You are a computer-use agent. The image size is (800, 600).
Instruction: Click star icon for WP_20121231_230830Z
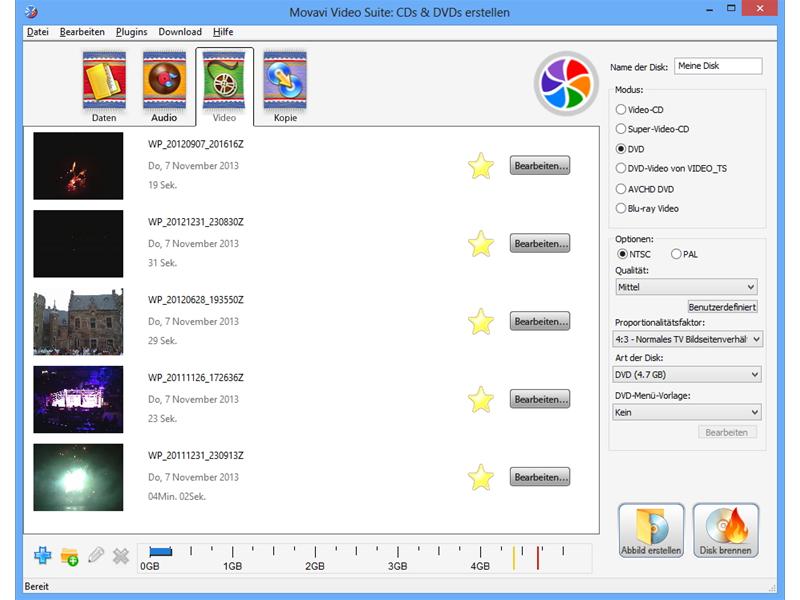(481, 244)
